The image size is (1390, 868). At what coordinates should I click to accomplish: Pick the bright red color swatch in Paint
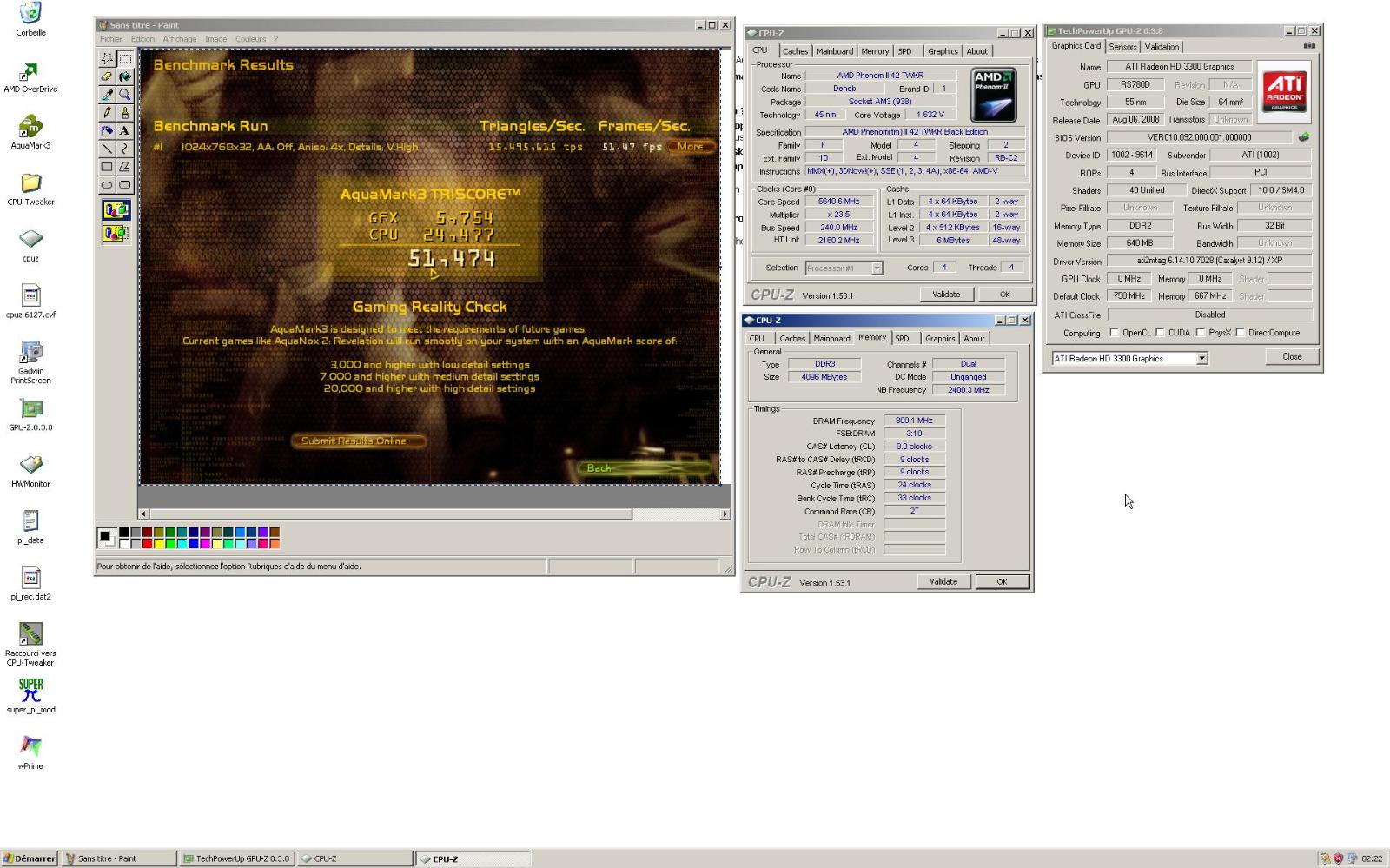(148, 544)
